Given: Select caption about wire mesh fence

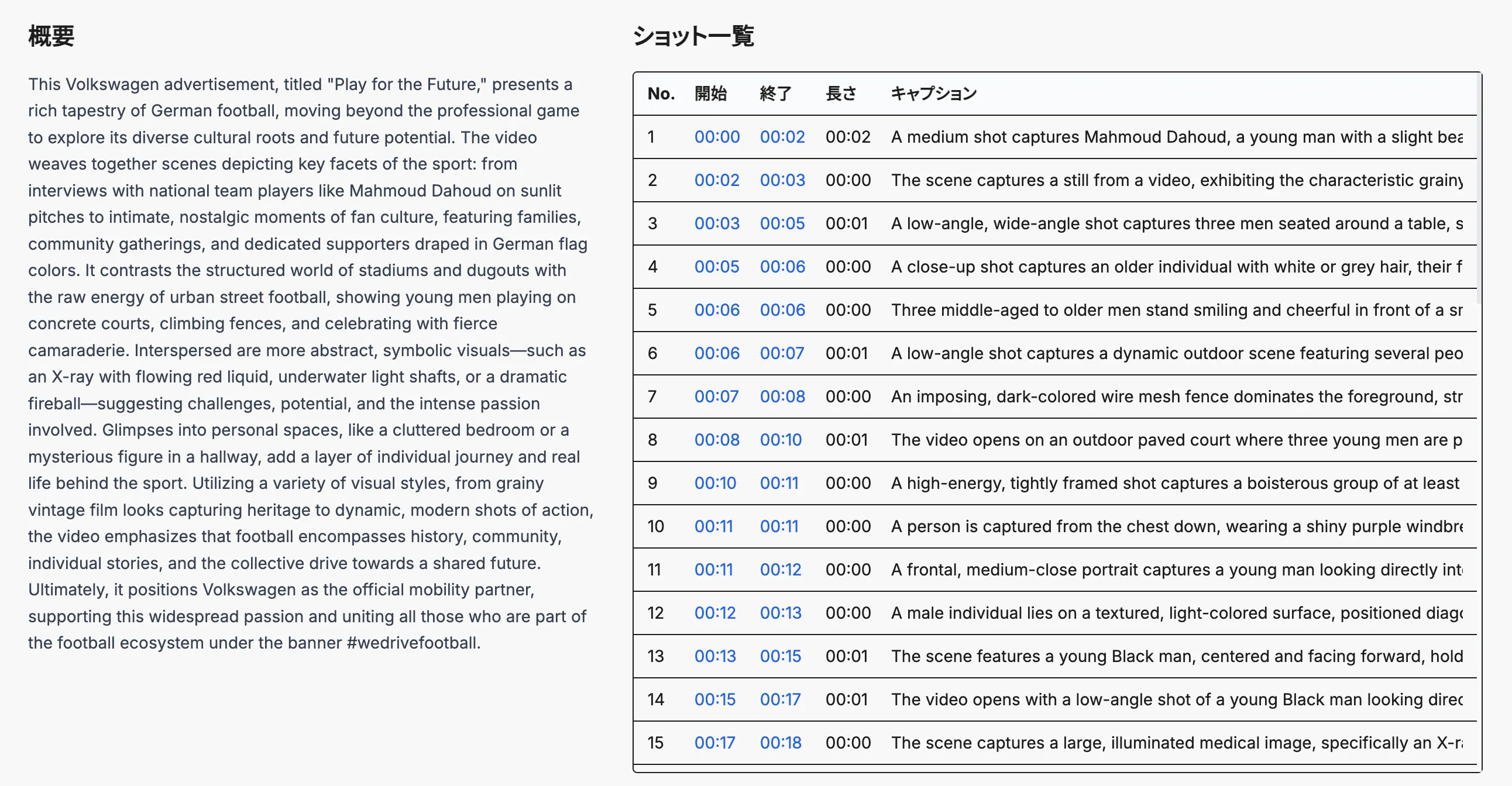Looking at the screenshot, I should click(x=1177, y=397).
